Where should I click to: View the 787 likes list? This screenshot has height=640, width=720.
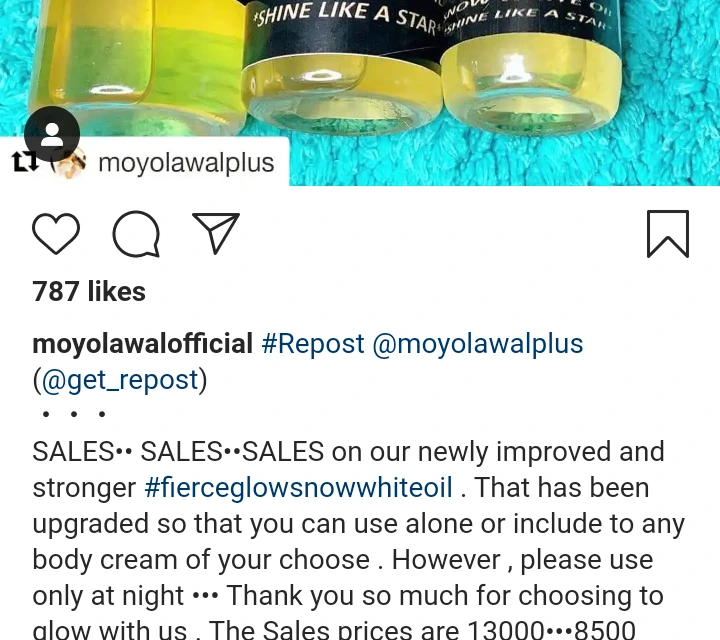coord(89,292)
